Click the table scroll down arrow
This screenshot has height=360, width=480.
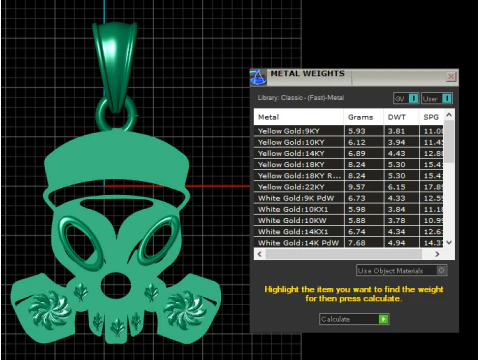[x=449, y=242]
